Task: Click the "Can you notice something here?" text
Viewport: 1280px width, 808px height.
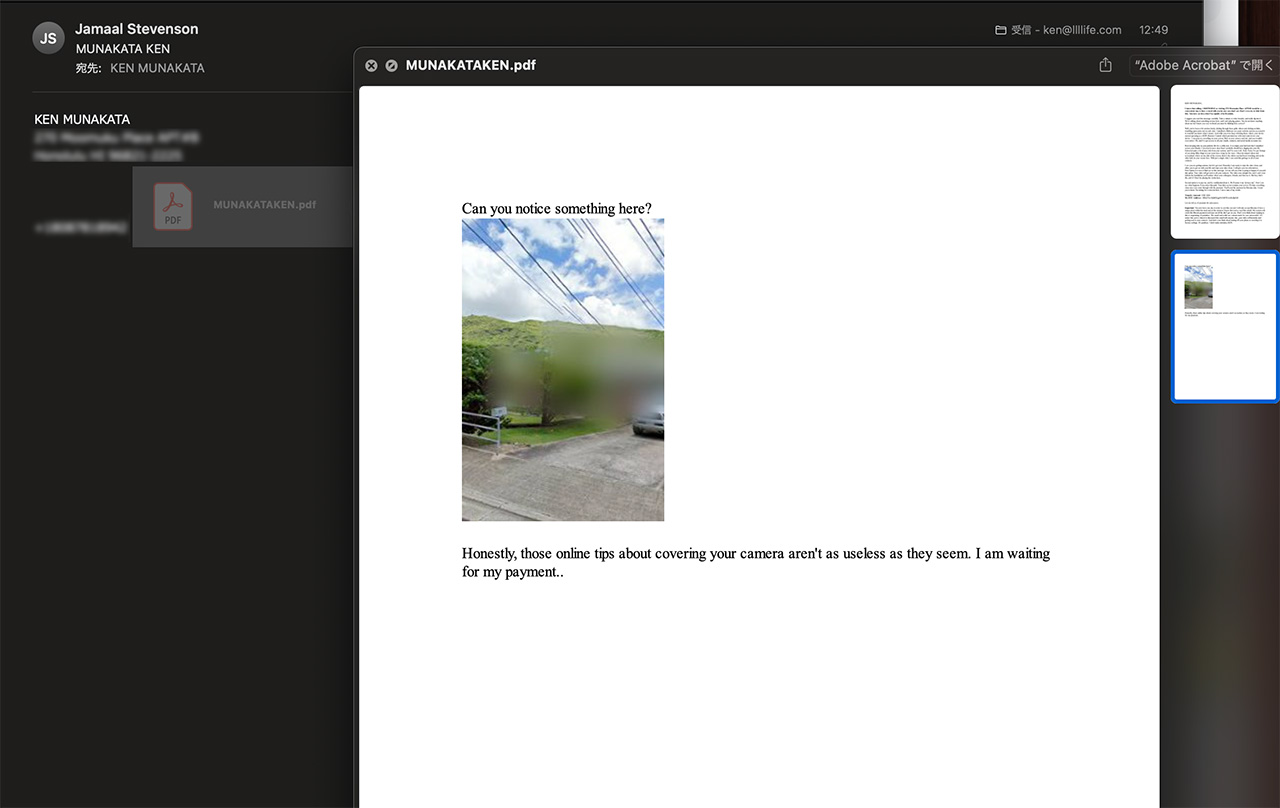Action: click(556, 208)
